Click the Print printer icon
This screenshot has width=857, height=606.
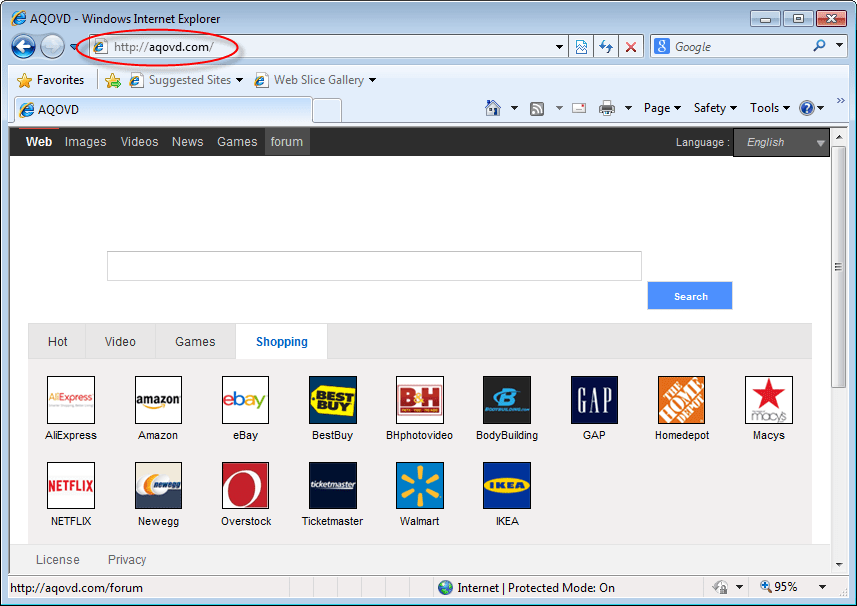point(607,108)
